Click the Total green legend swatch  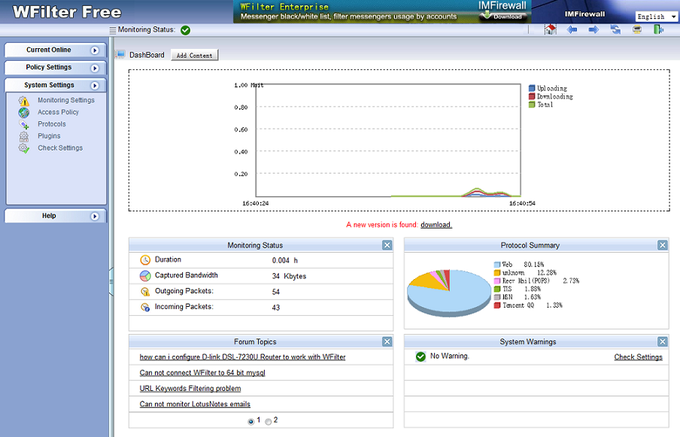tap(532, 104)
